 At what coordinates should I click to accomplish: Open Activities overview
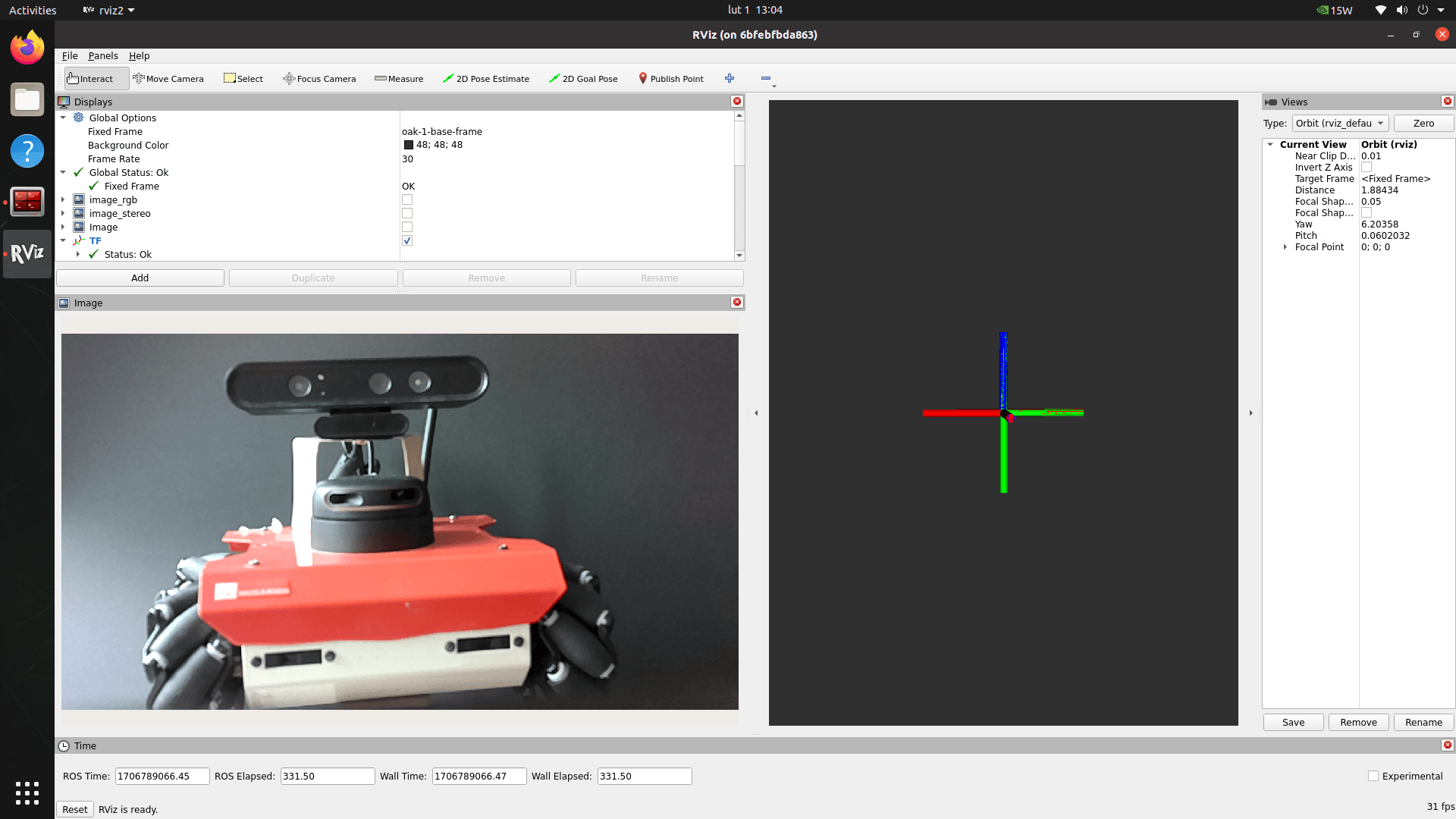(x=33, y=10)
